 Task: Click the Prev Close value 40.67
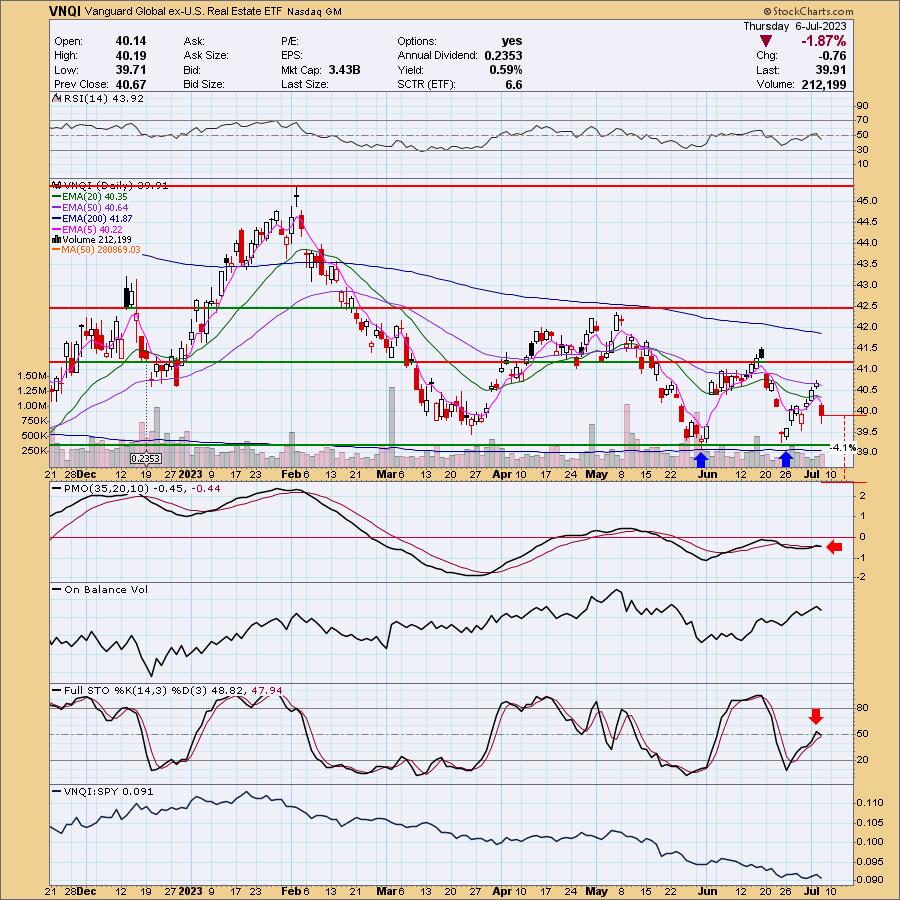pyautogui.click(x=131, y=84)
